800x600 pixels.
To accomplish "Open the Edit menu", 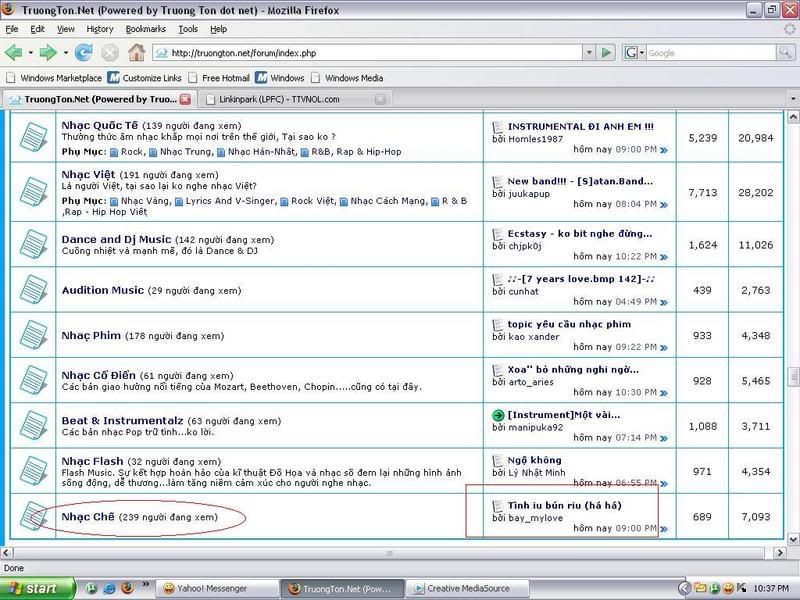I will 37,29.
